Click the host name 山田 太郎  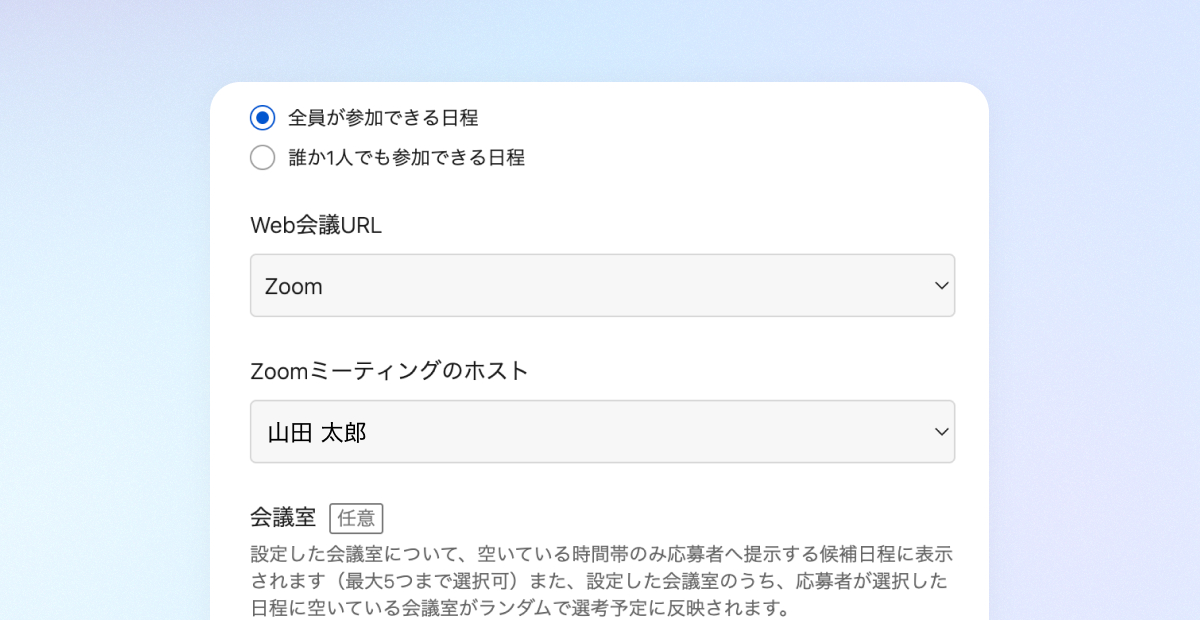click(316, 433)
